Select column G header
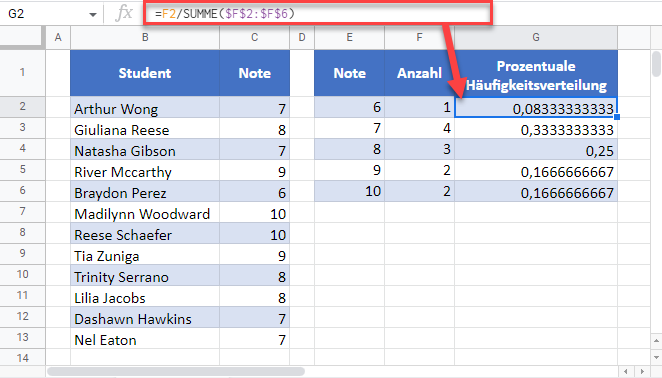This screenshot has width=662, height=378. point(536,38)
